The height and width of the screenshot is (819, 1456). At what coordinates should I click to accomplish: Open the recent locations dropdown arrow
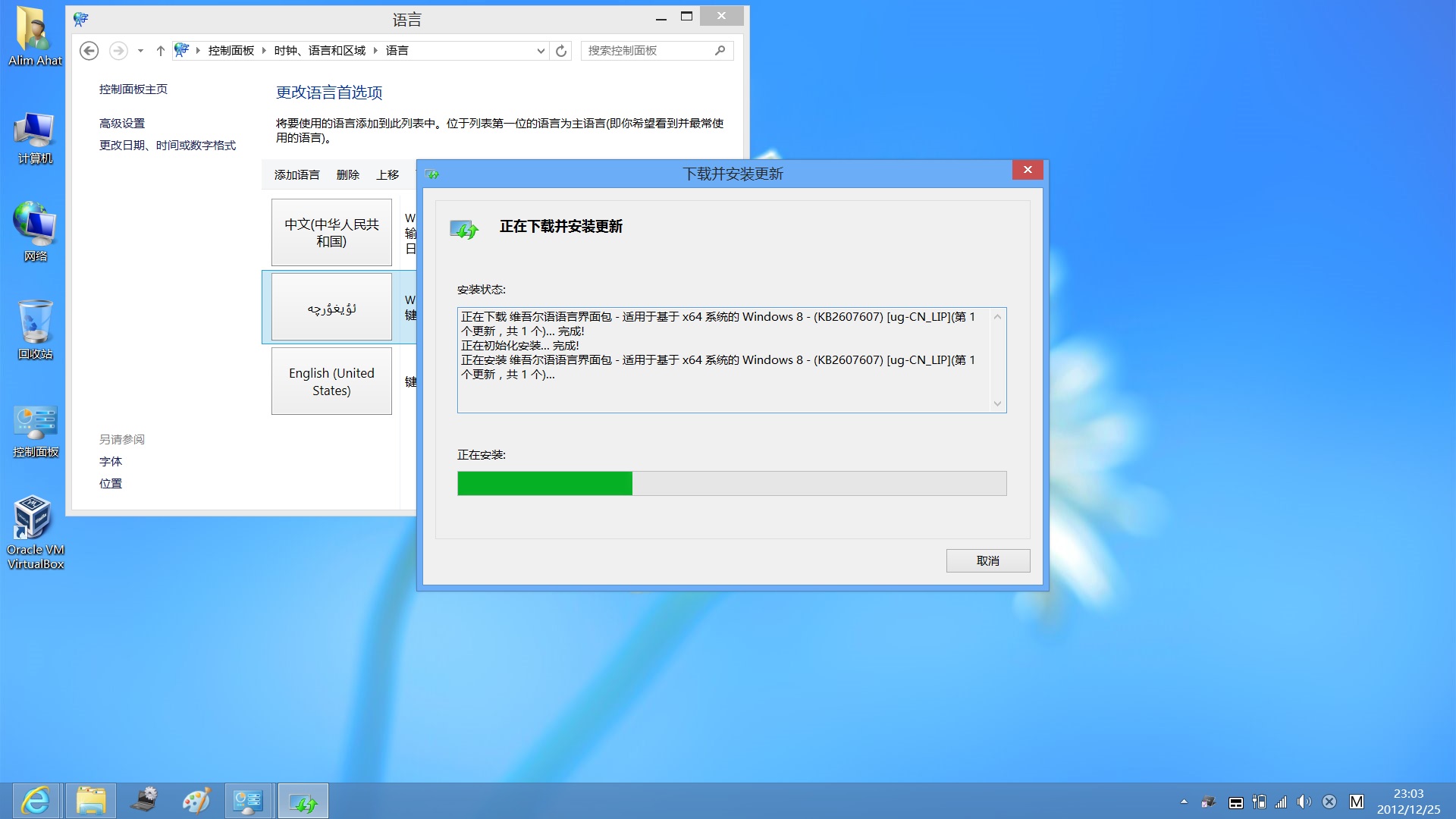(140, 51)
